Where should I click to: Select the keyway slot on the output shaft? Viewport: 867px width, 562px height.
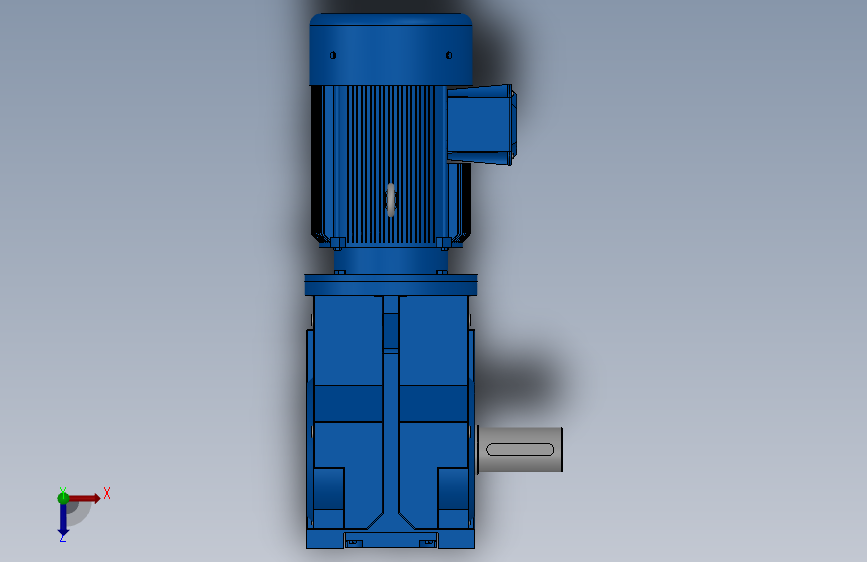pyautogui.click(x=520, y=449)
